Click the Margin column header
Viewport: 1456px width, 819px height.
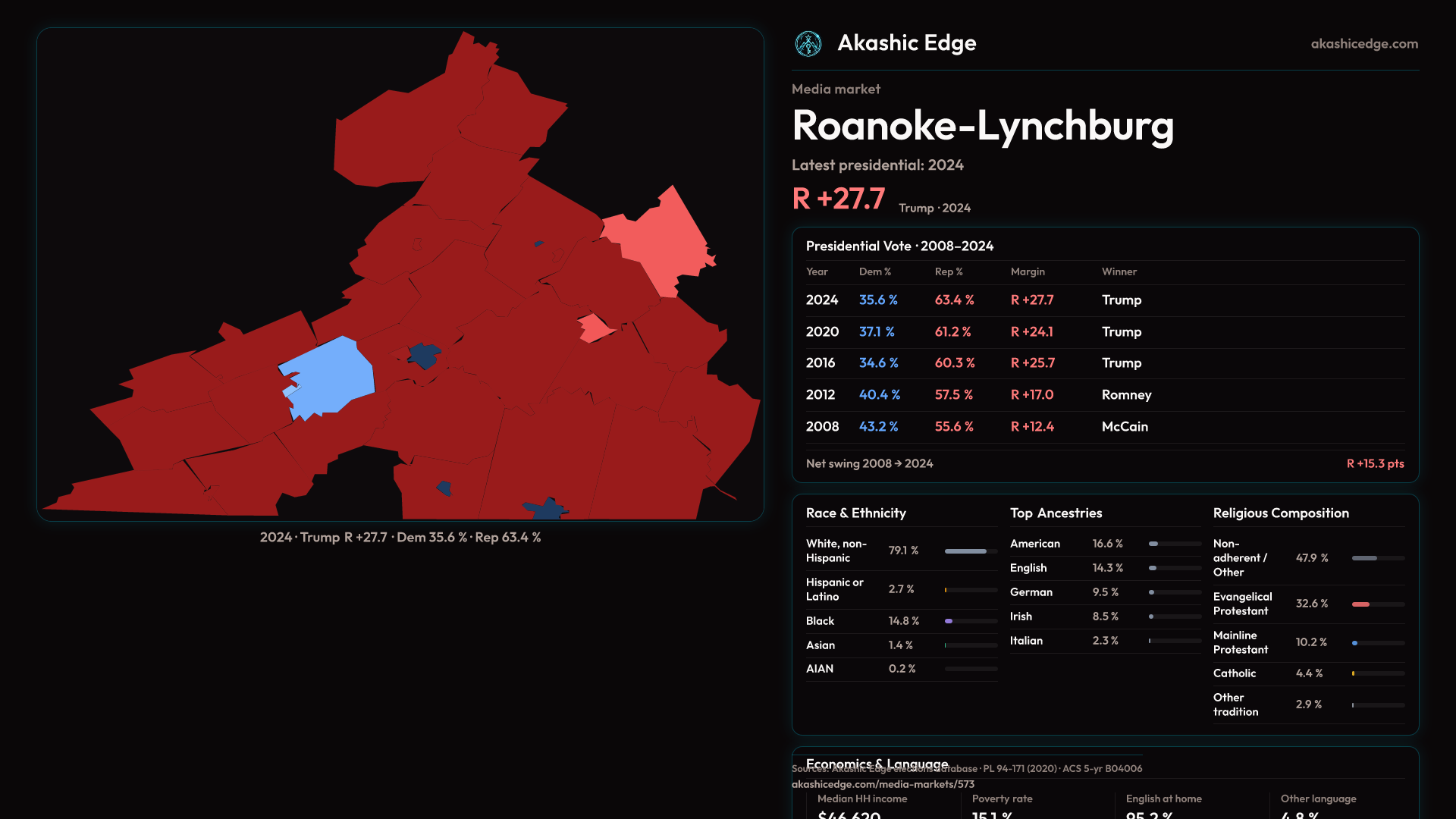pyautogui.click(x=1027, y=271)
